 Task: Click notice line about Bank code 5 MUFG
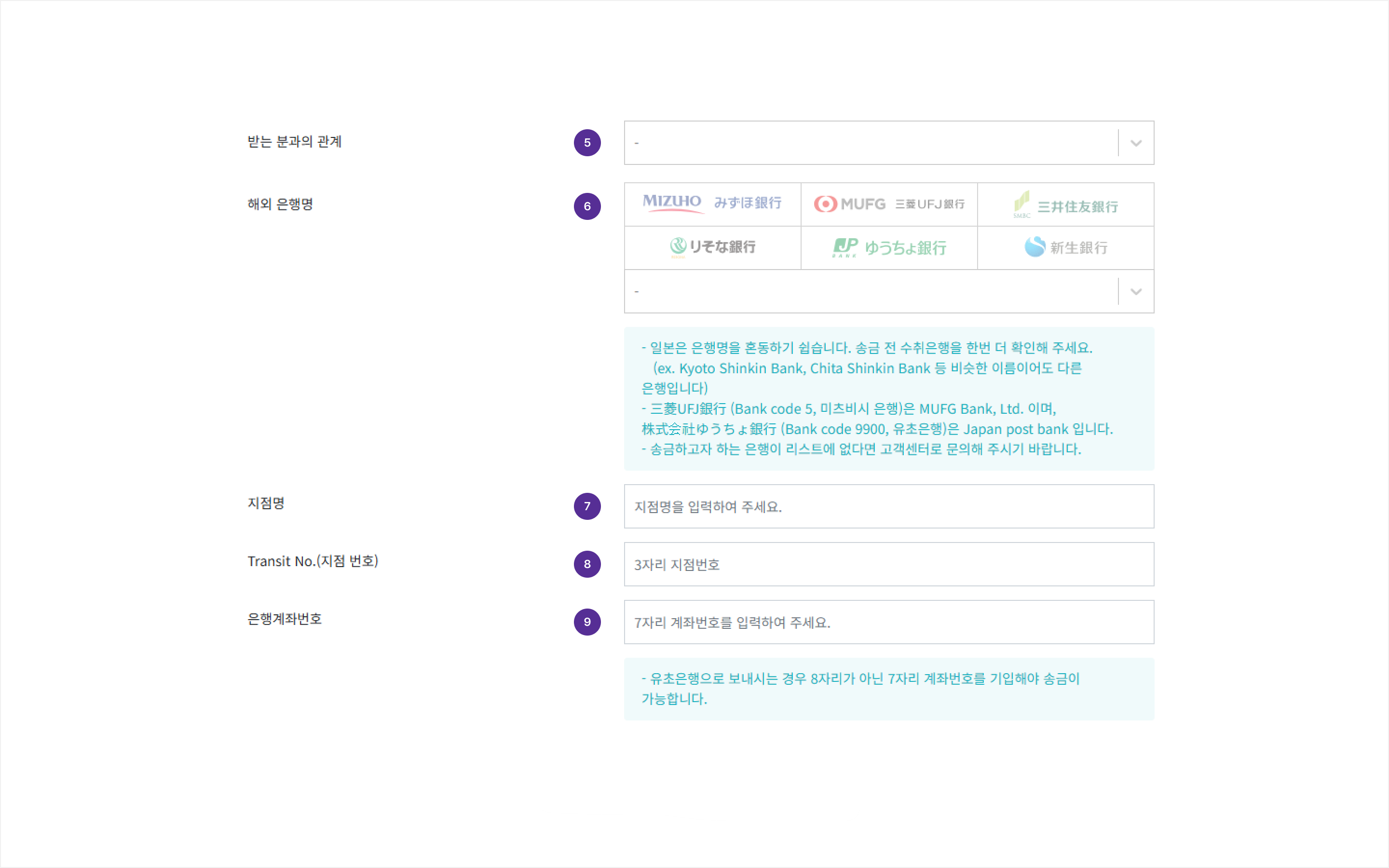point(849,409)
